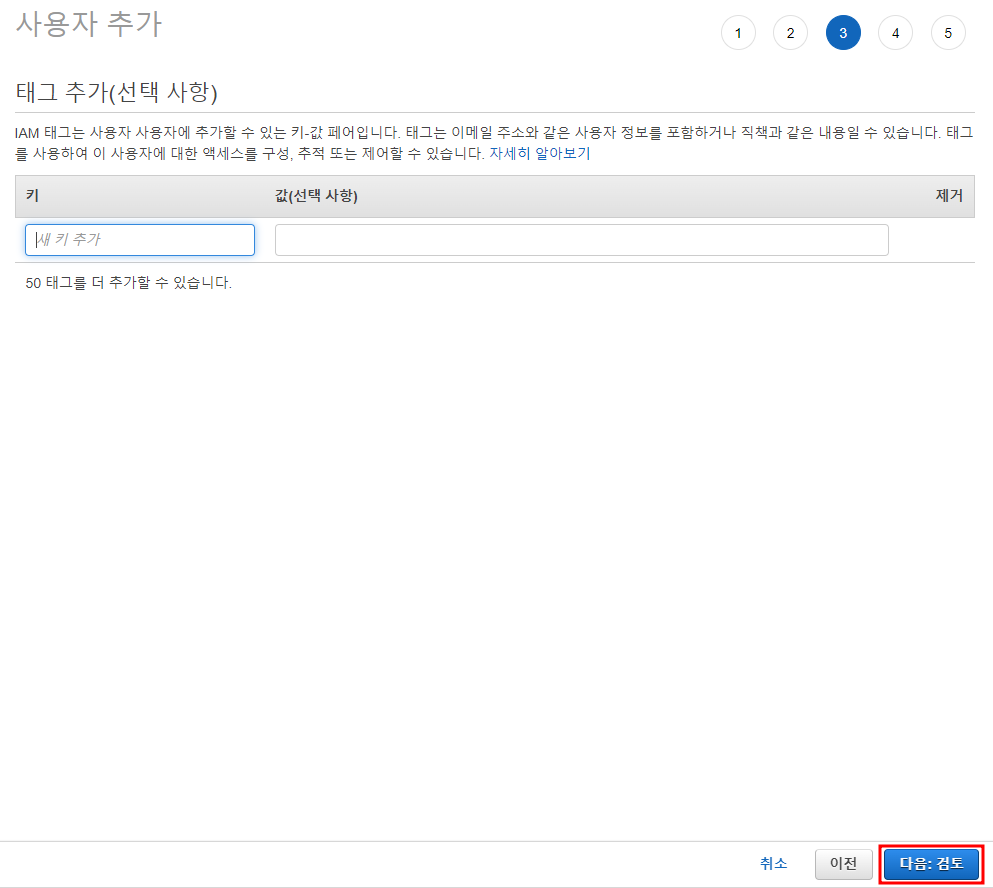
Task: Click the 태그 추가(선택 사항) heading
Action: [x=117, y=92]
